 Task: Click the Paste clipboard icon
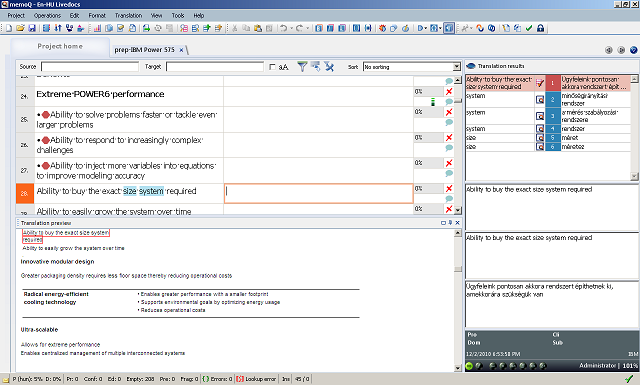pyautogui.click(x=258, y=28)
